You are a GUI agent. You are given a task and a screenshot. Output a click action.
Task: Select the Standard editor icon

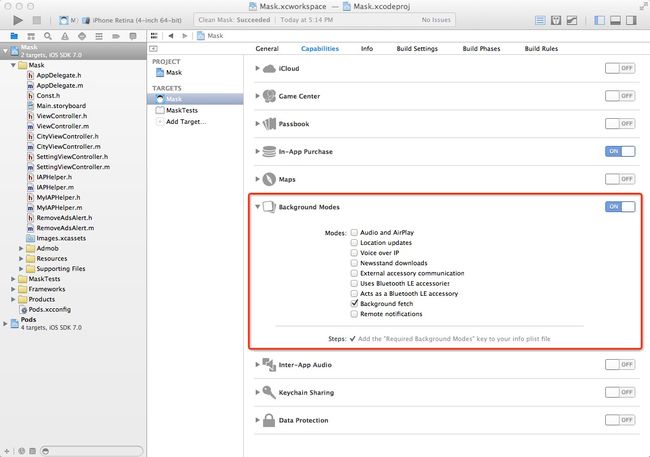540,20
